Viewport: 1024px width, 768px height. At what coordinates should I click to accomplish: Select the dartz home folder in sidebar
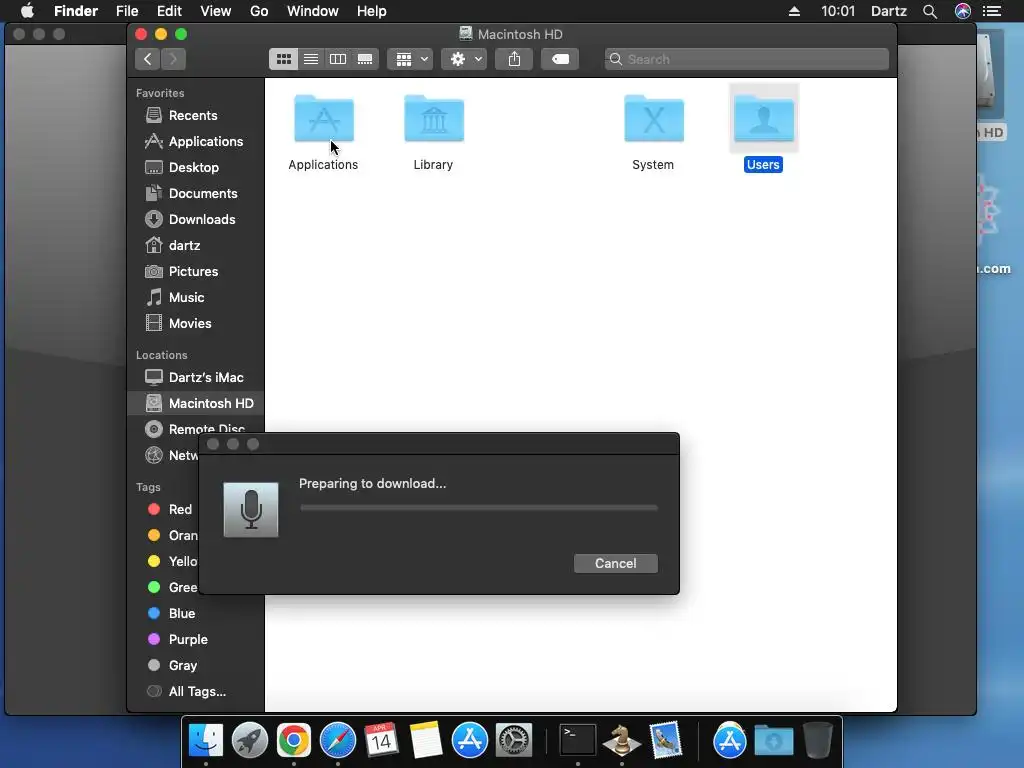tap(196, 246)
